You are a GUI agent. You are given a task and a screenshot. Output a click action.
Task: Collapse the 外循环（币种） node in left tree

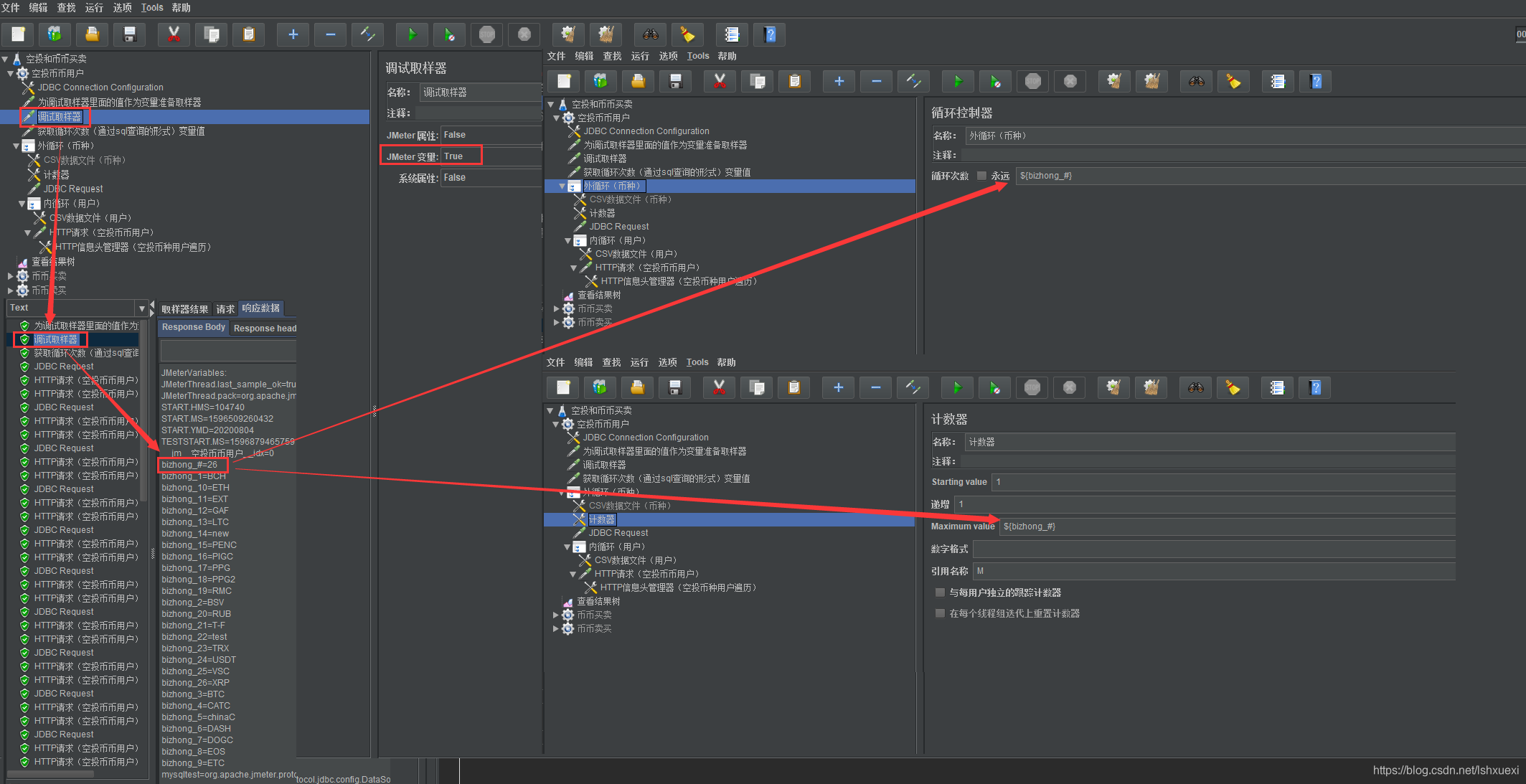click(x=17, y=146)
